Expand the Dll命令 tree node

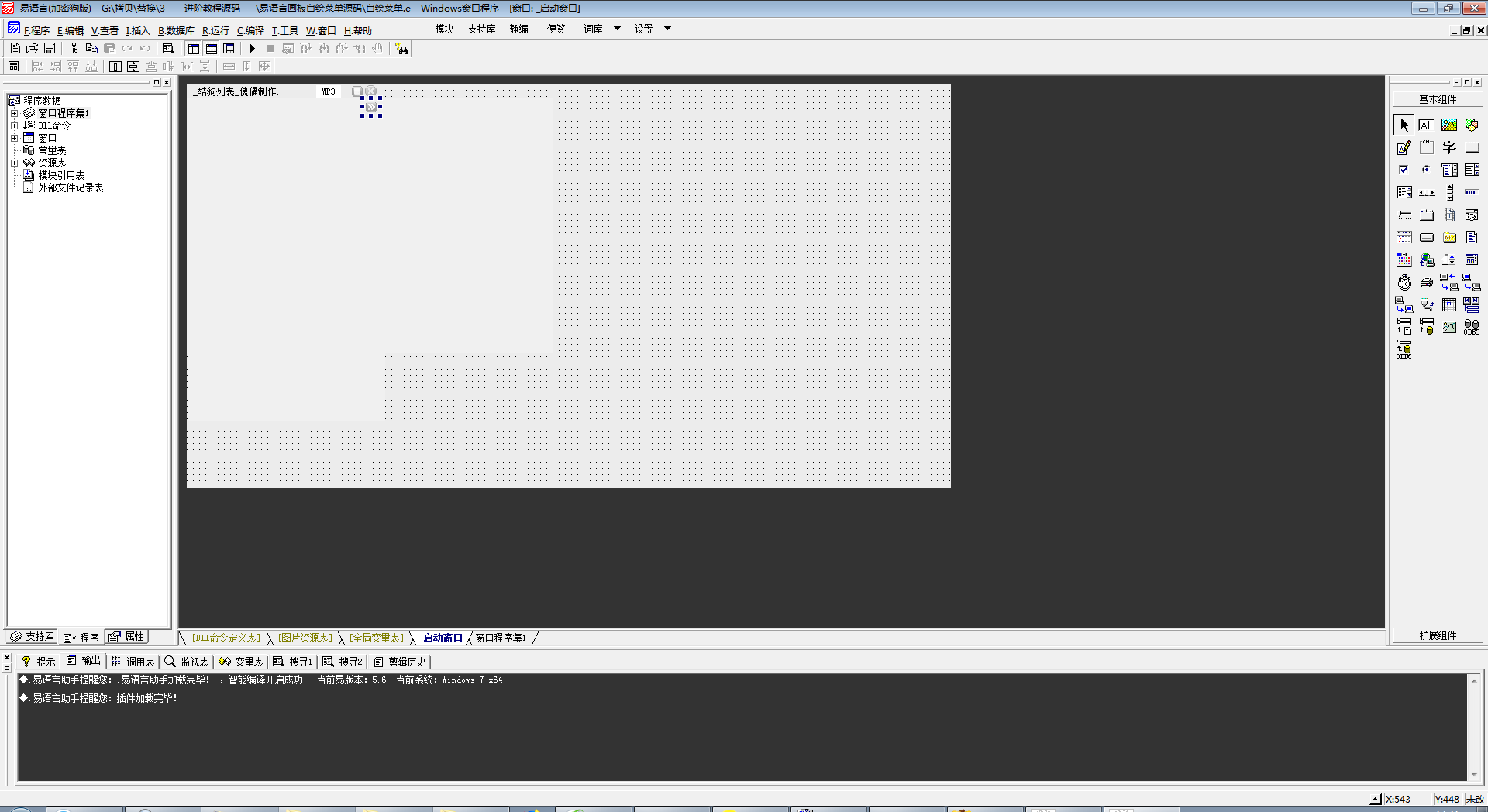click(x=14, y=126)
